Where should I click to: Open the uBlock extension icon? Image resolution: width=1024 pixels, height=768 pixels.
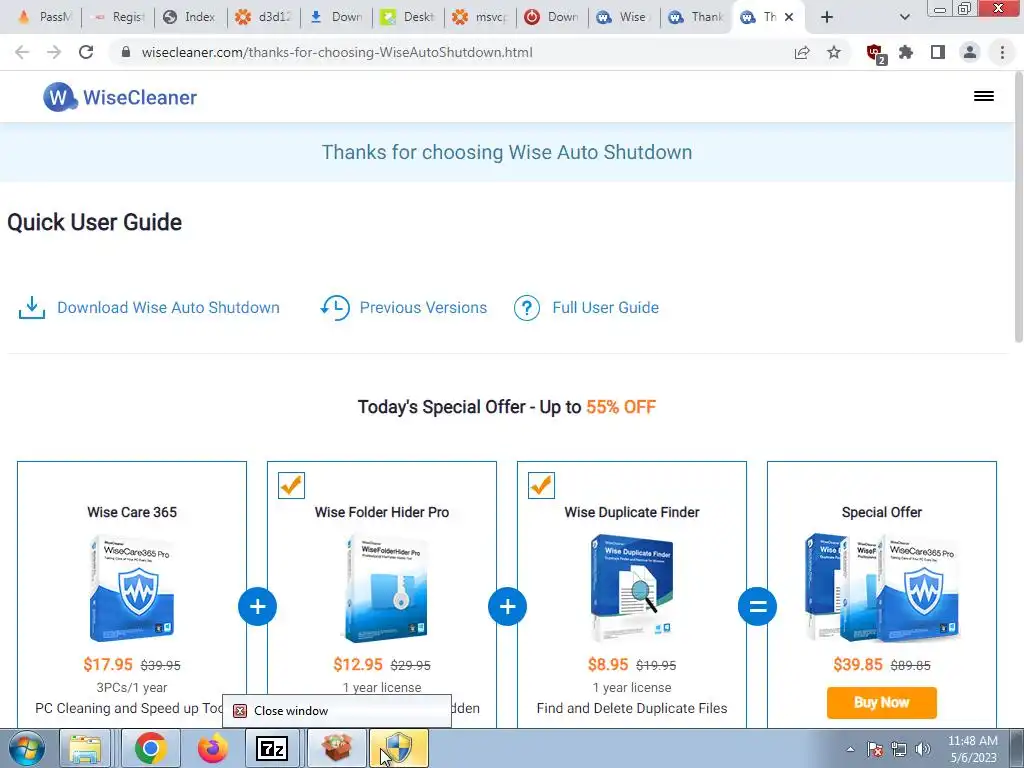[x=875, y=53]
